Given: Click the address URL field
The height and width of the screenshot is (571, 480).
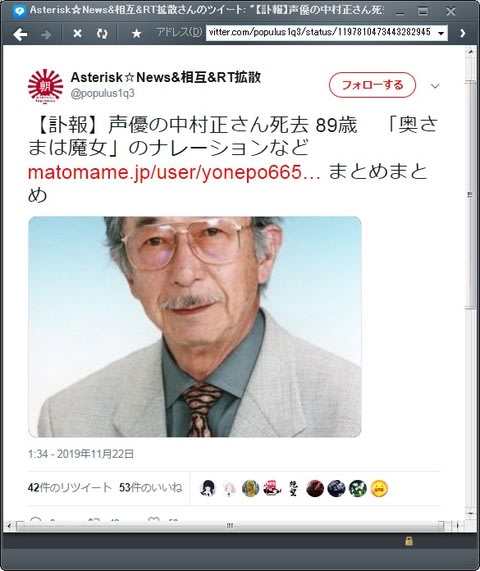Looking at the screenshot, I should [321, 32].
